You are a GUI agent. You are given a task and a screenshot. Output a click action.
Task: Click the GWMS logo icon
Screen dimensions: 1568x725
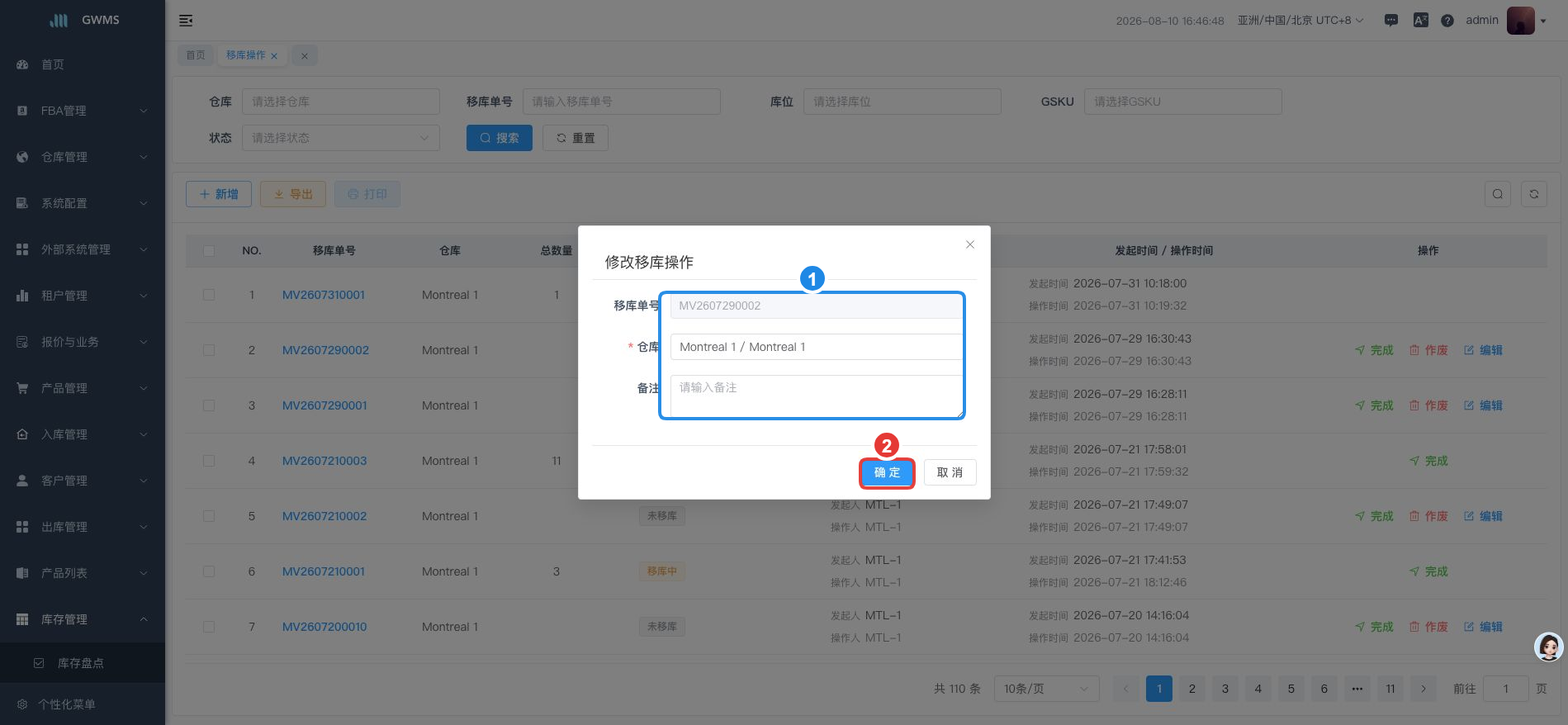59,21
